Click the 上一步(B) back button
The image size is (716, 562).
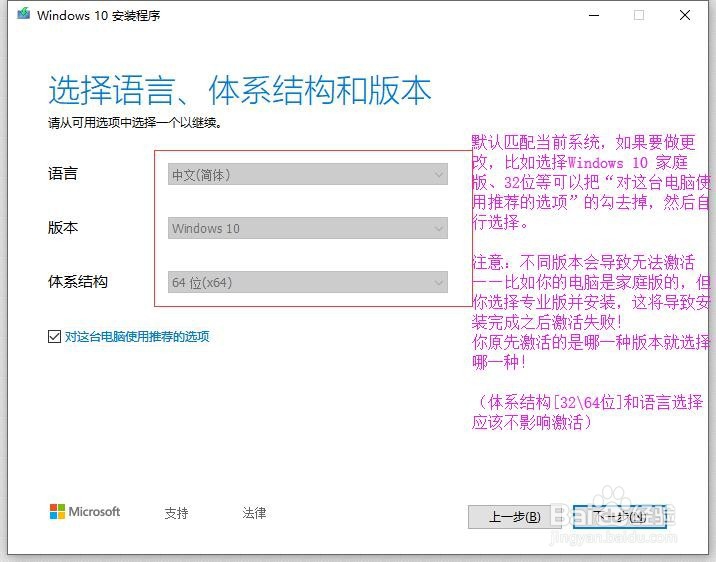514,517
